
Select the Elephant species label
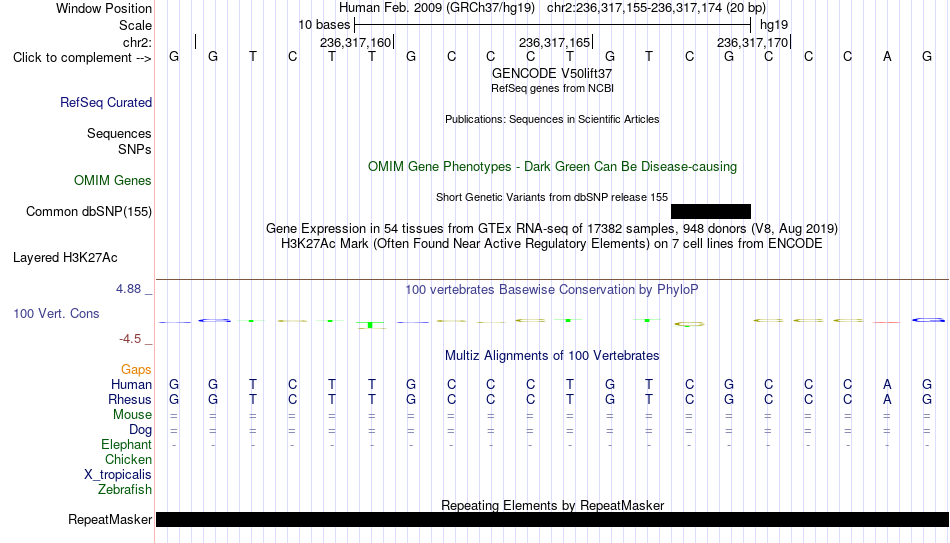pos(127,445)
